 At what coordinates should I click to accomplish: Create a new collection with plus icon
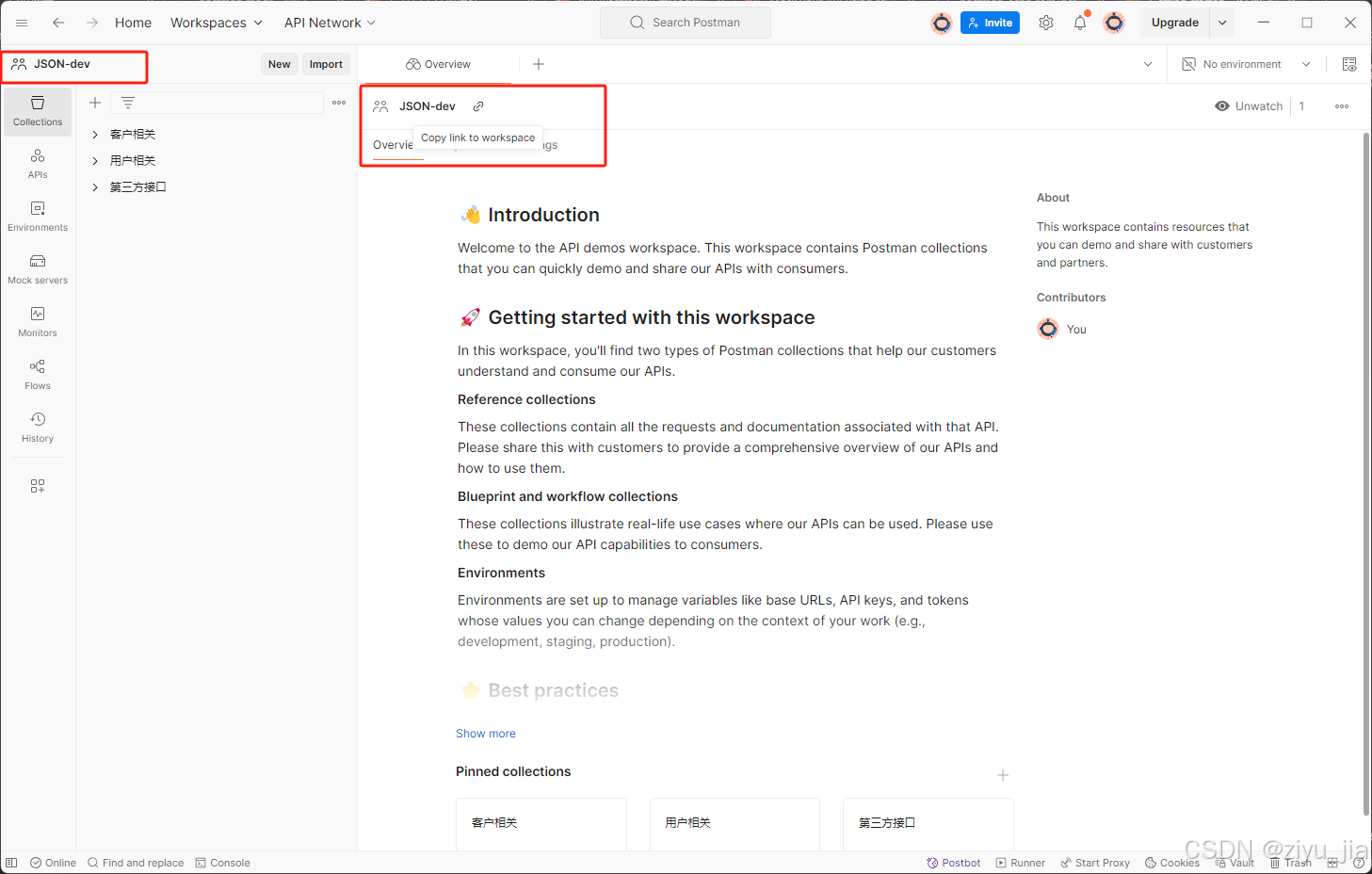tap(95, 103)
